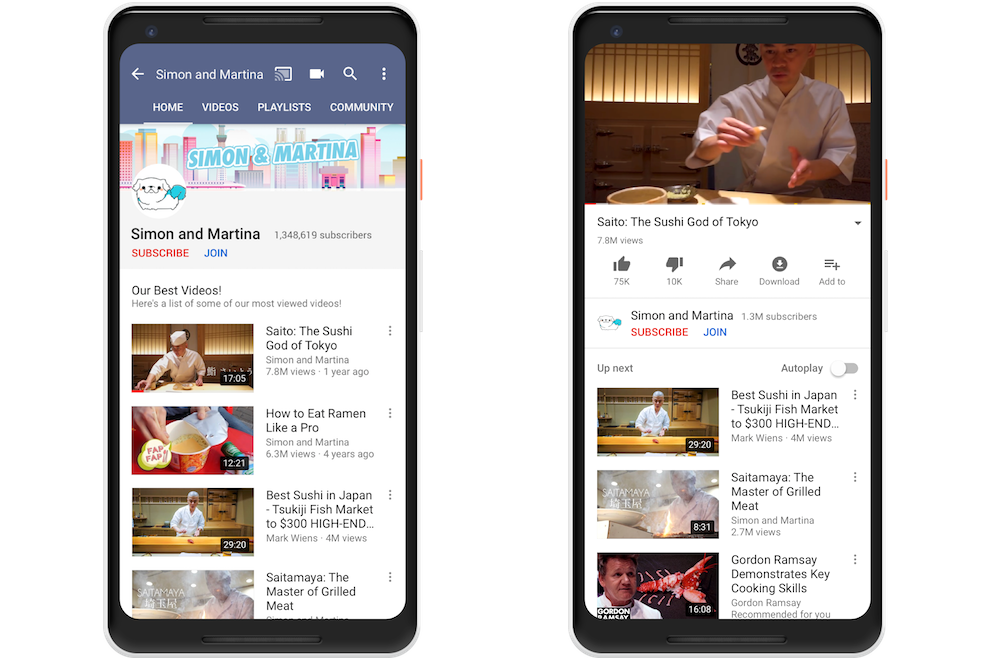
Task: Open options for Gordon Ramsay video
Action: pos(856,560)
